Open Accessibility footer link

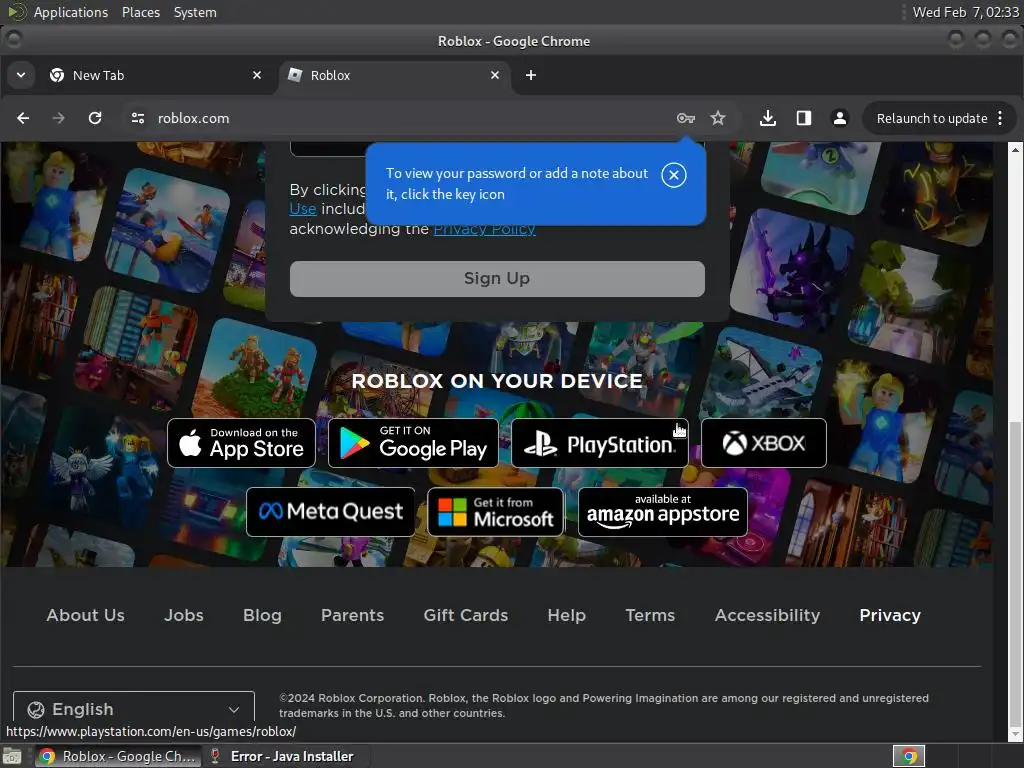(767, 615)
